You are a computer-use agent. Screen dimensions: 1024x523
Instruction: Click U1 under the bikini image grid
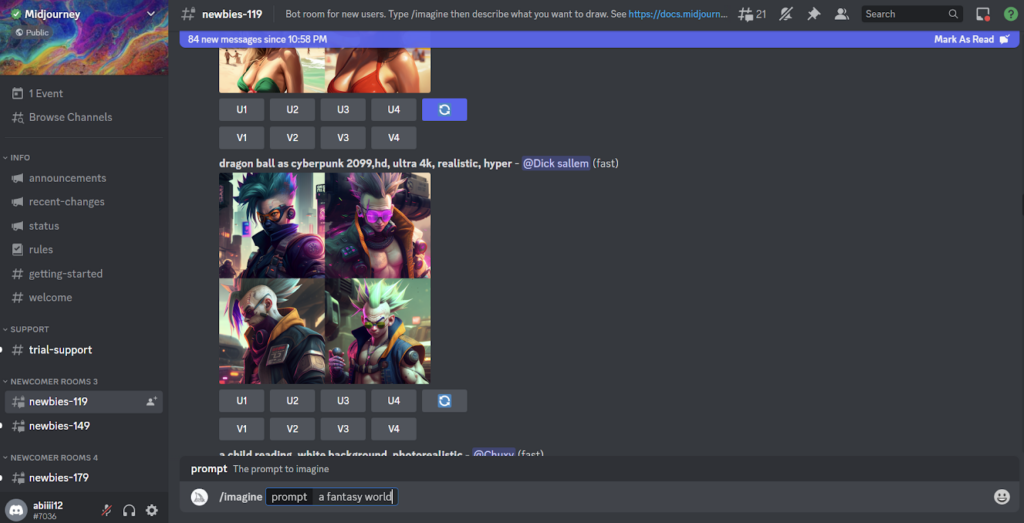coord(242,110)
